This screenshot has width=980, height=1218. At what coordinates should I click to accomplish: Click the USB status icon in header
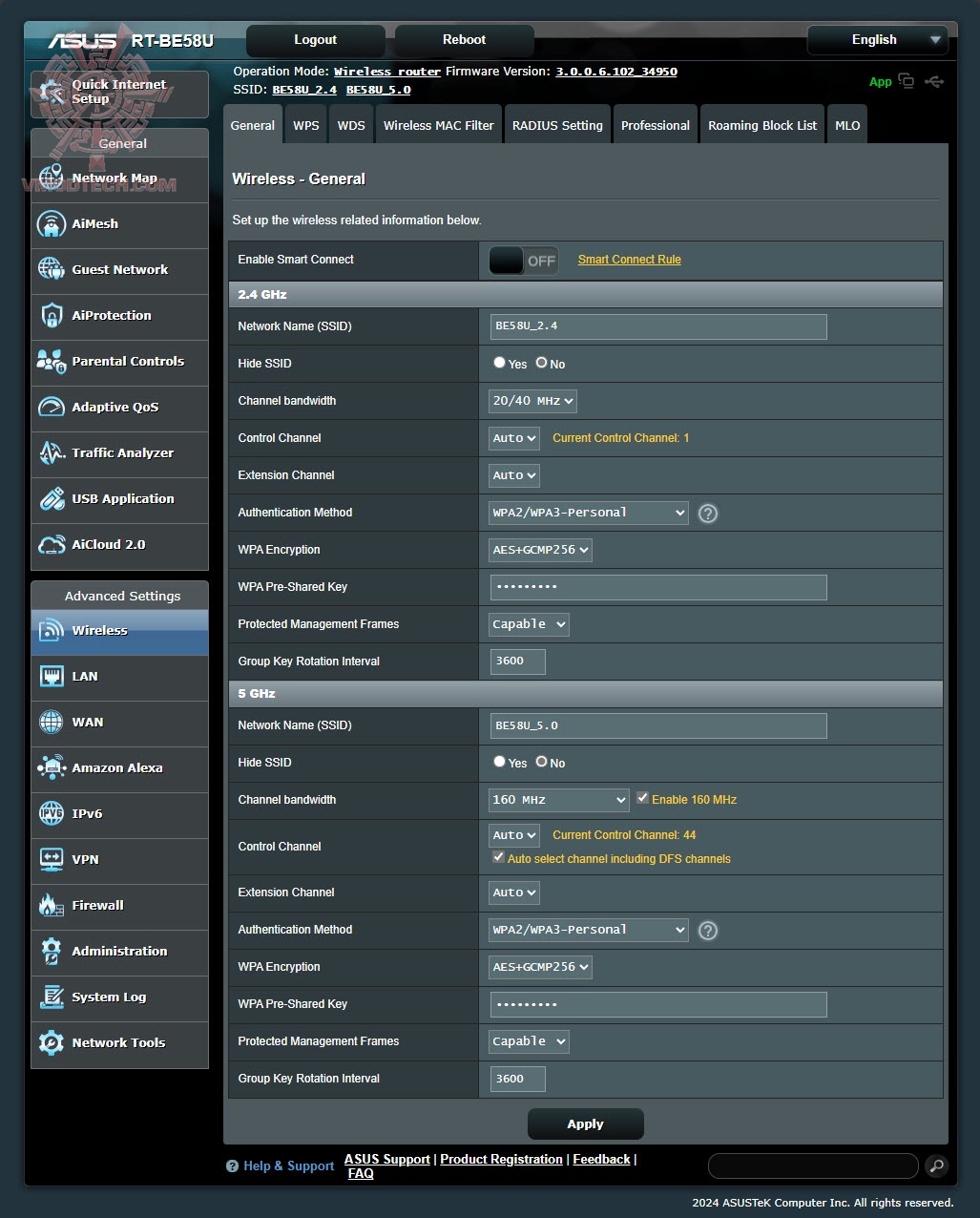coord(934,82)
